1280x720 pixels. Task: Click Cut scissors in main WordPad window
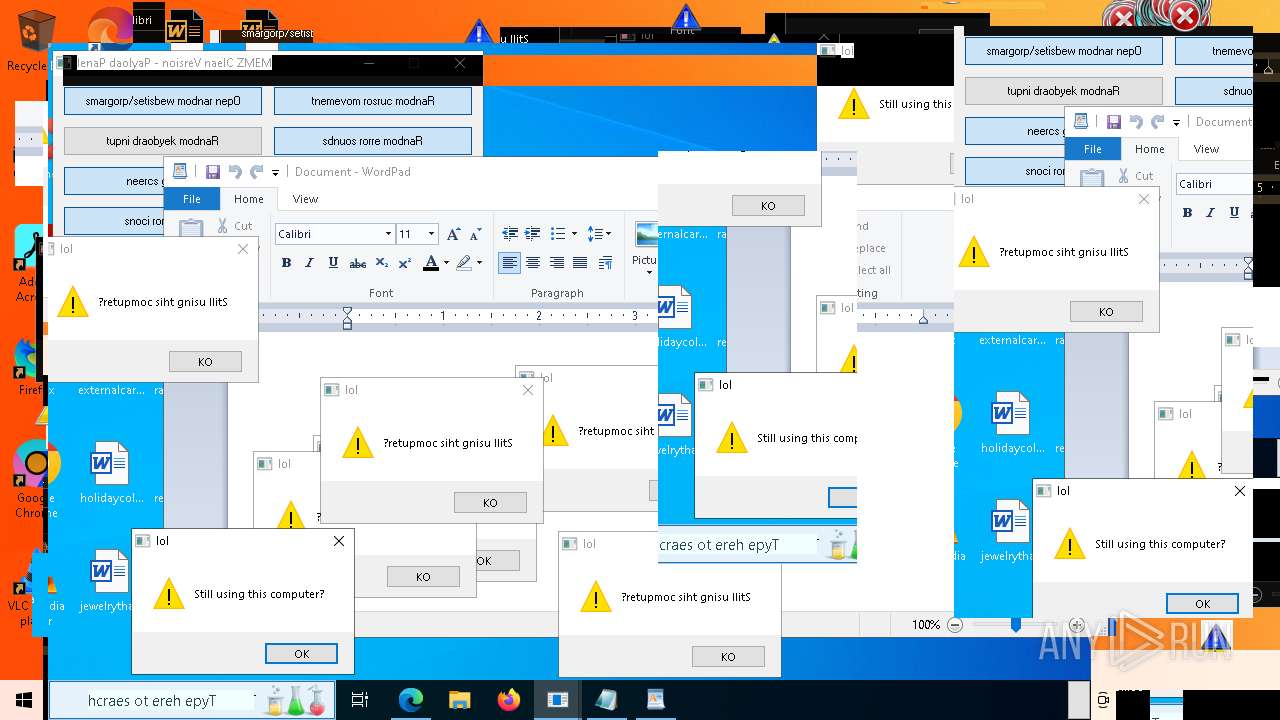[x=235, y=226]
